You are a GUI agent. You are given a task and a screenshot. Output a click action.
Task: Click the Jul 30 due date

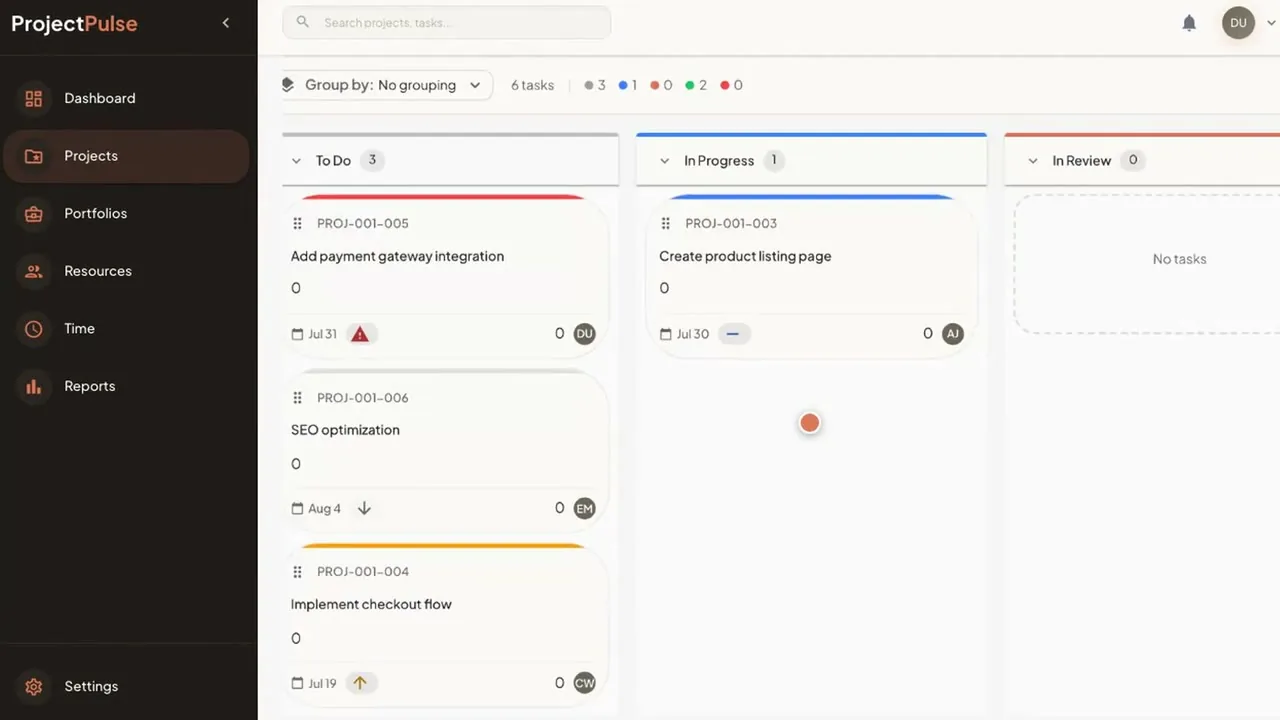(x=685, y=334)
